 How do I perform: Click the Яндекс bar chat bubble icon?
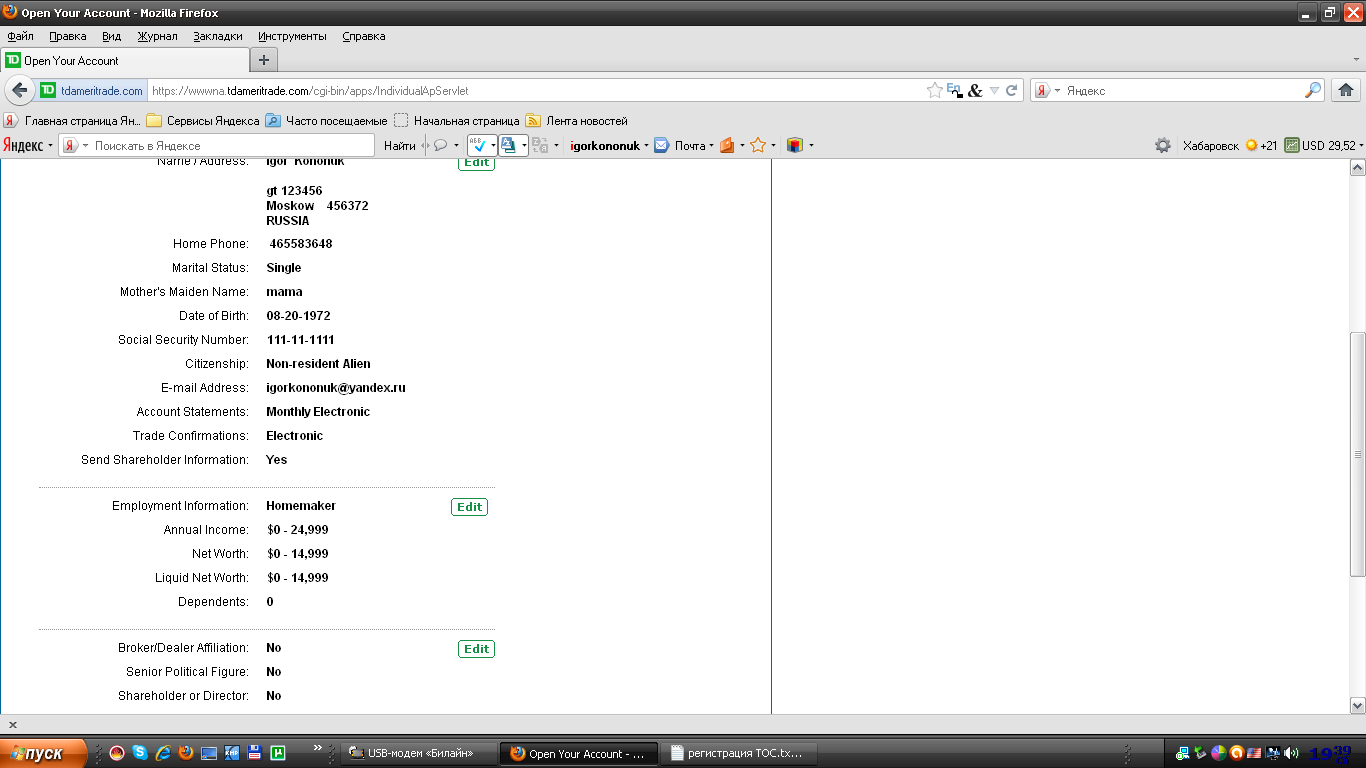[x=440, y=145]
